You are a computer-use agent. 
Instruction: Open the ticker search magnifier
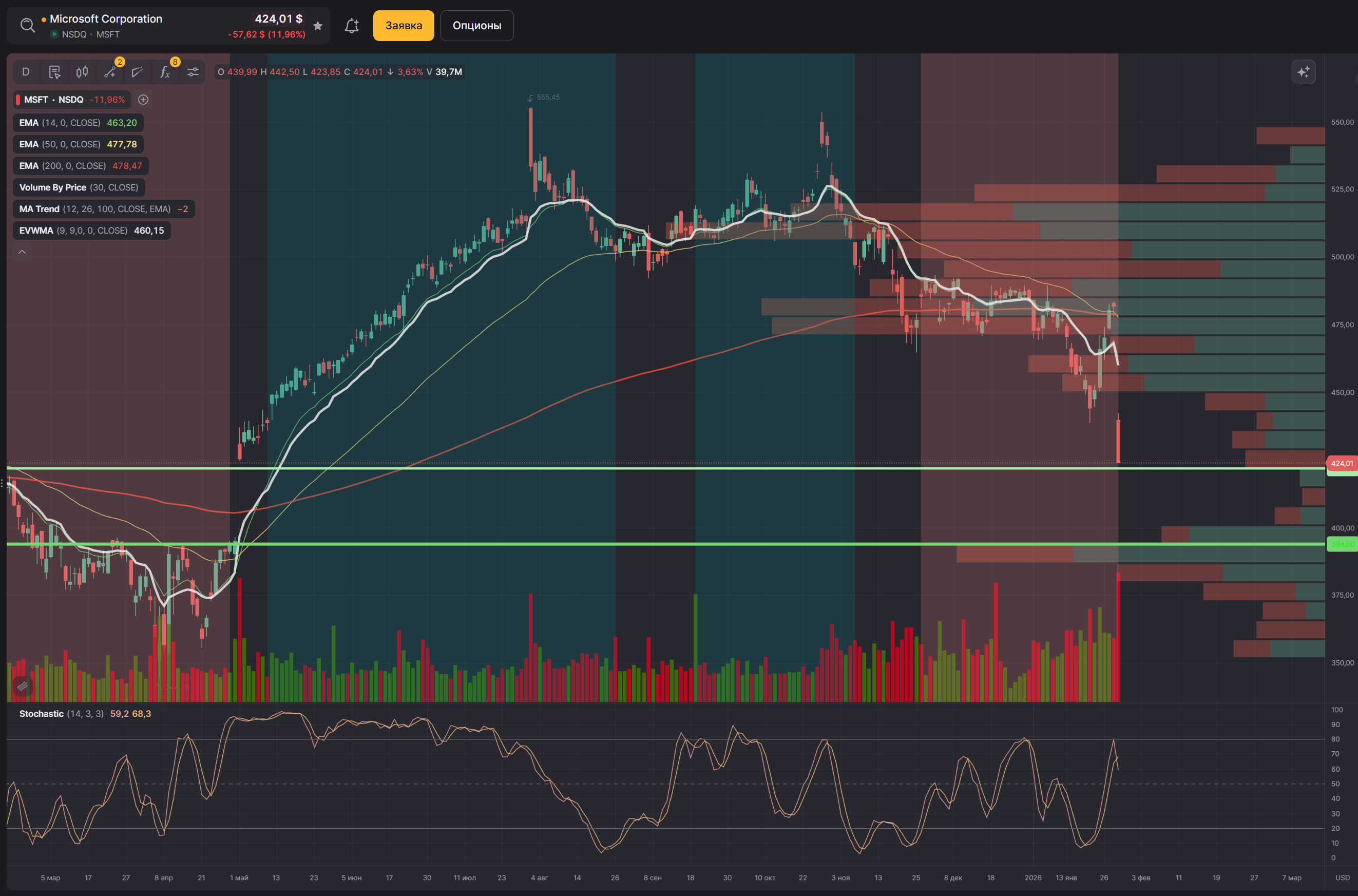27,25
